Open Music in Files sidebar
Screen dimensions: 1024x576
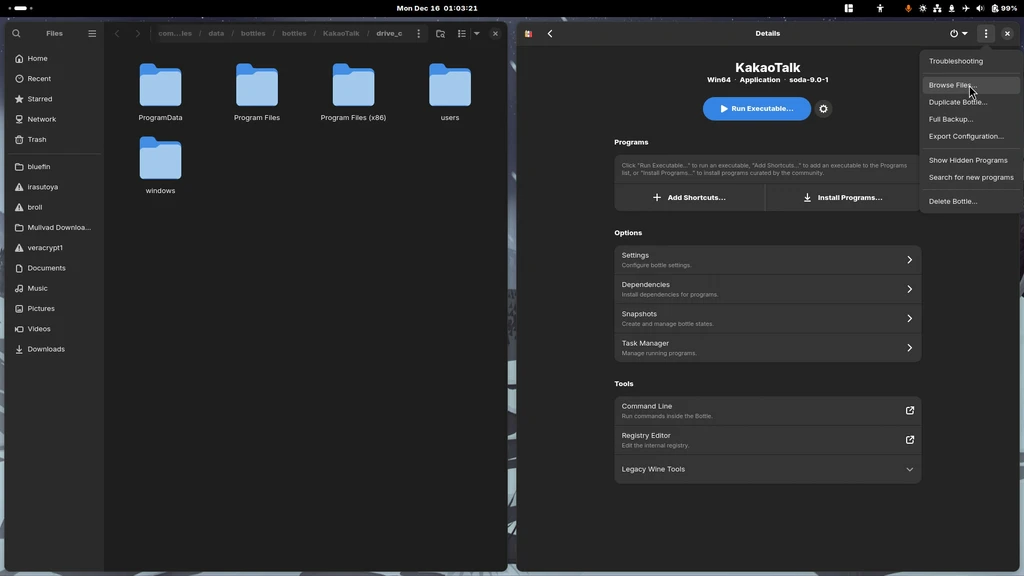click(55, 288)
